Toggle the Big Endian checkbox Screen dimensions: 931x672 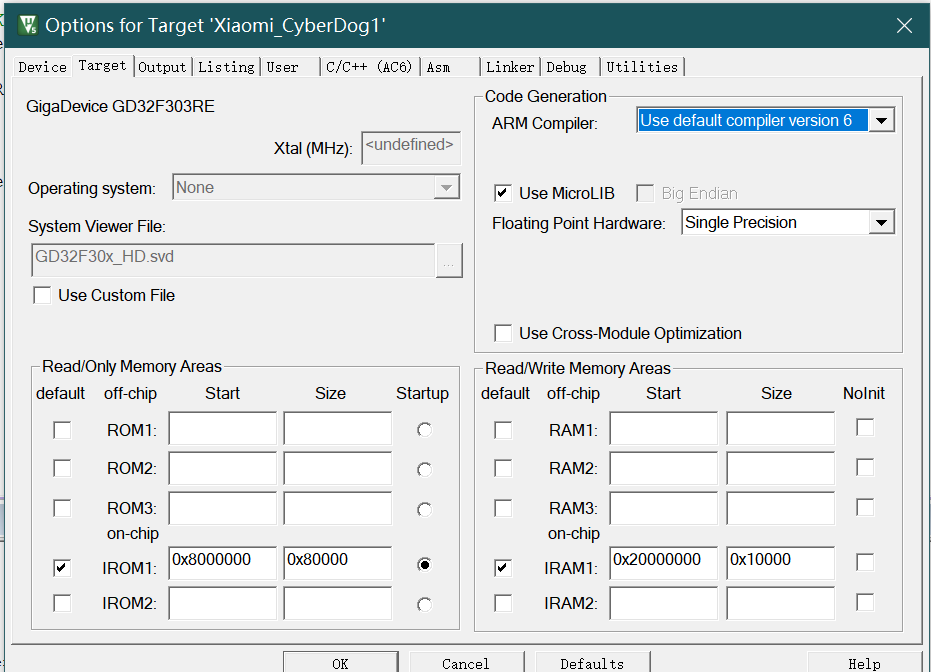[645, 193]
